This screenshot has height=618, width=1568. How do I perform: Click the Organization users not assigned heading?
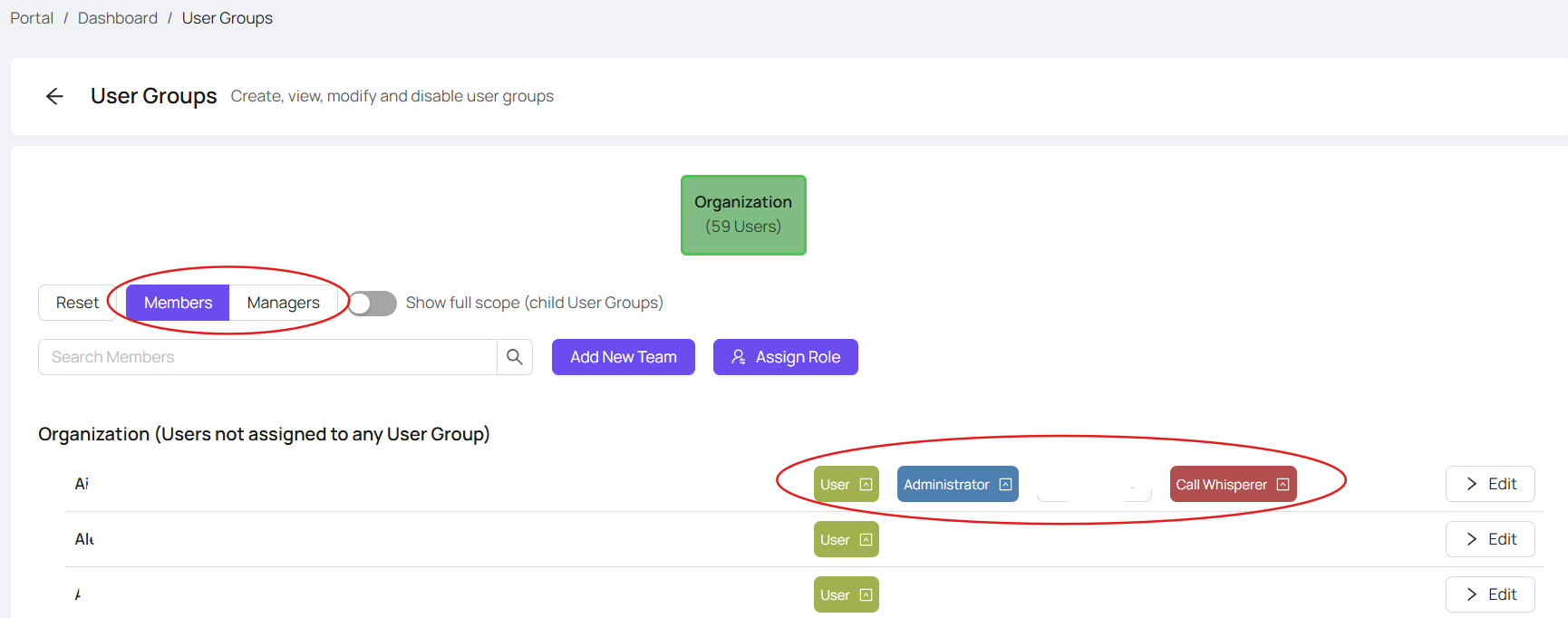coord(264,434)
